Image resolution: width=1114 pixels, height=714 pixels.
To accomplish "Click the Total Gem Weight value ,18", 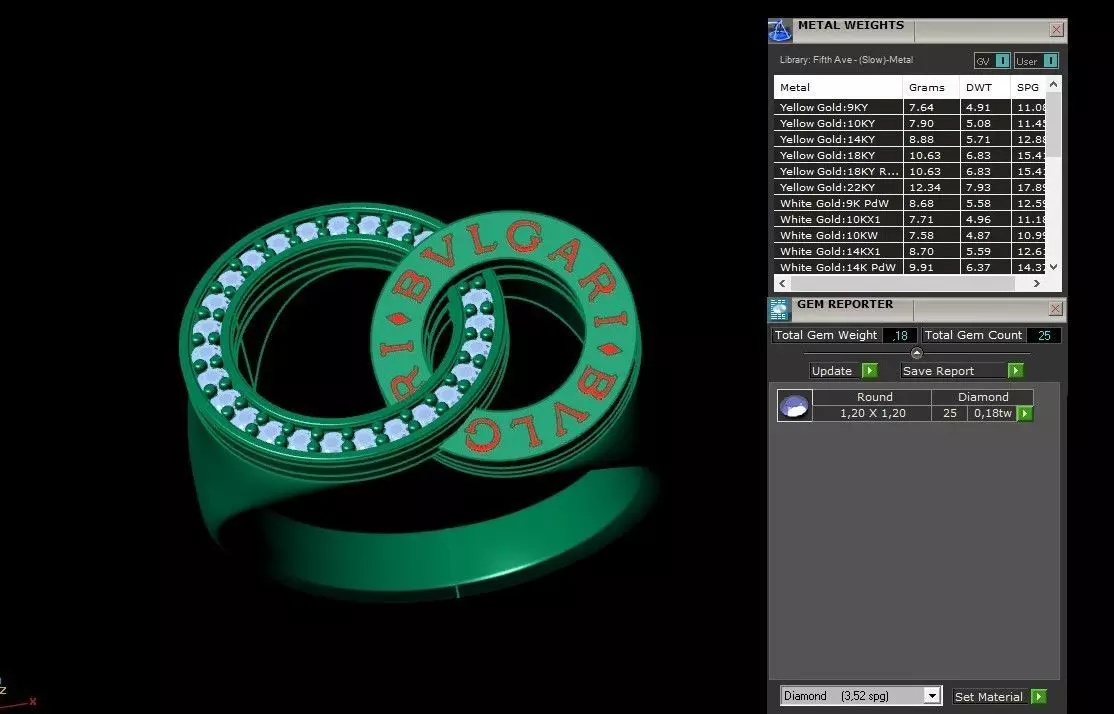I will 901,335.
